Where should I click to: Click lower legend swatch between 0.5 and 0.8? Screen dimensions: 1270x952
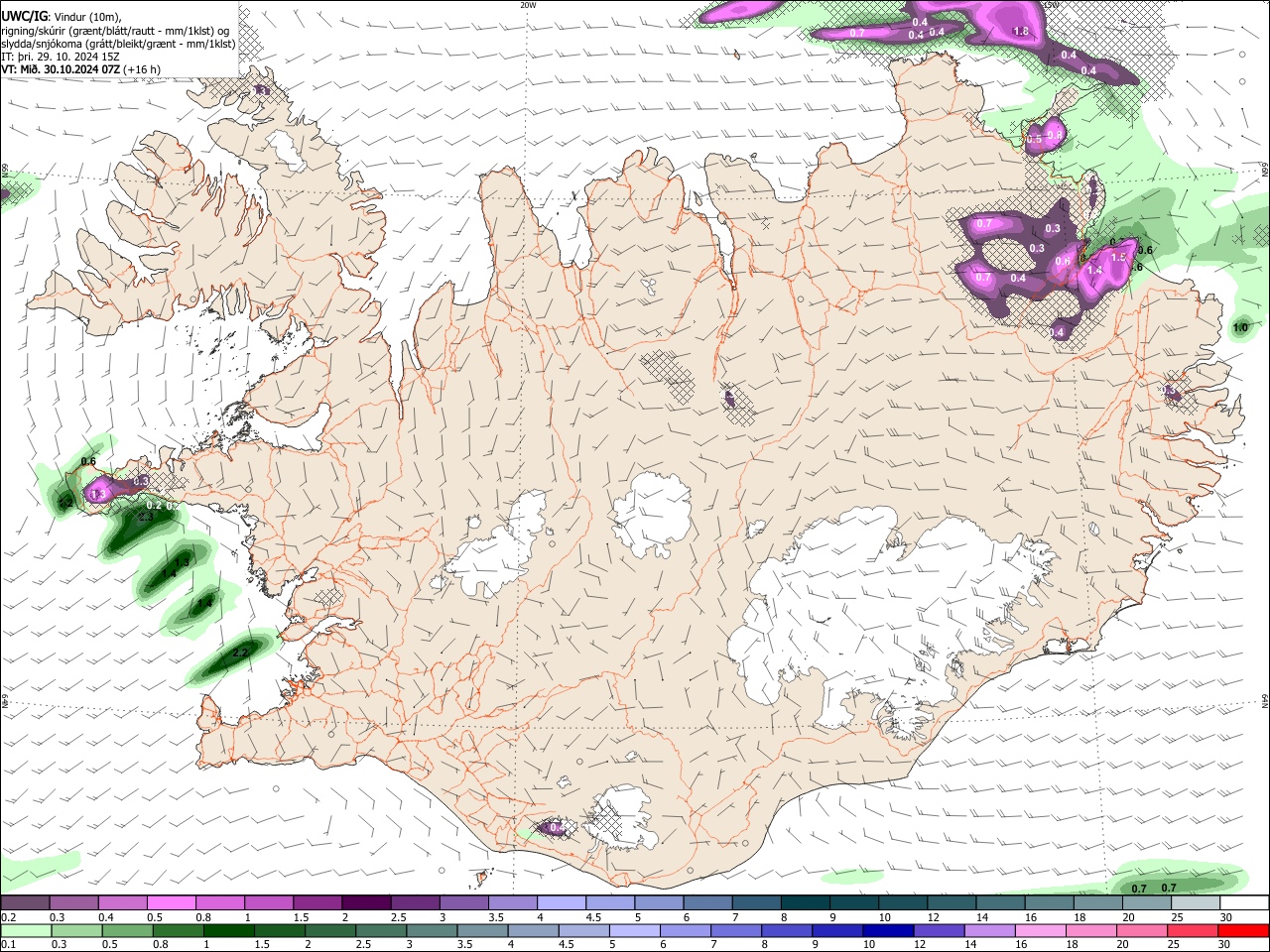click(127, 930)
